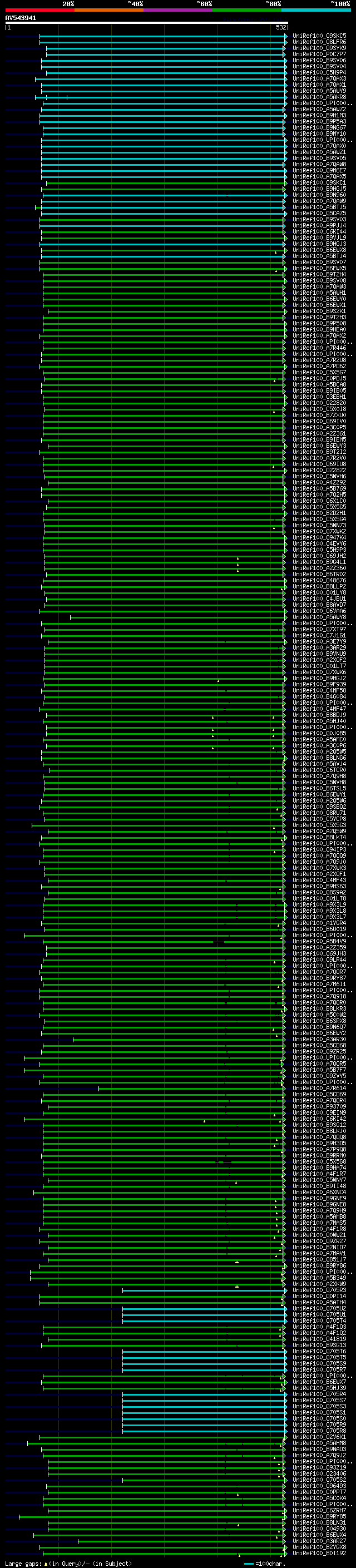Click the cyan ~100% legend color segment
Image resolution: width=356 pixels, height=1568 pixels.
pos(316,10)
